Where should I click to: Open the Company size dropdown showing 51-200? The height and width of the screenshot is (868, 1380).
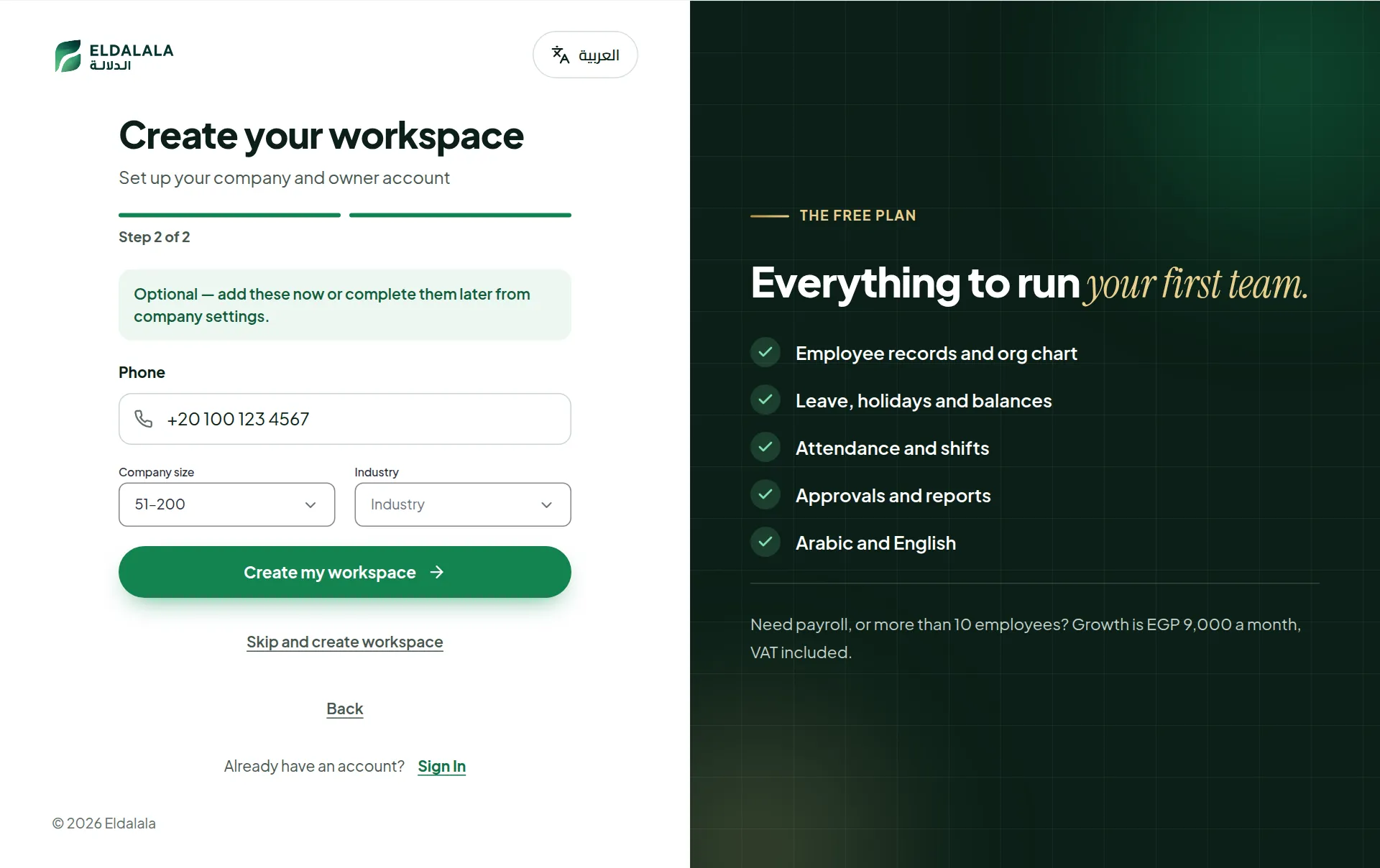click(x=226, y=504)
